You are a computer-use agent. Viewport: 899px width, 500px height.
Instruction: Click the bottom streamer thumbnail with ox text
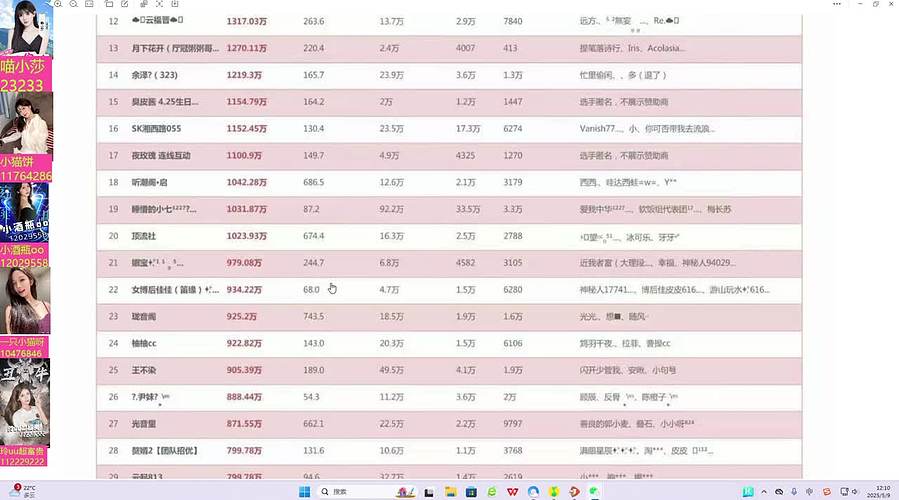tap(25, 403)
